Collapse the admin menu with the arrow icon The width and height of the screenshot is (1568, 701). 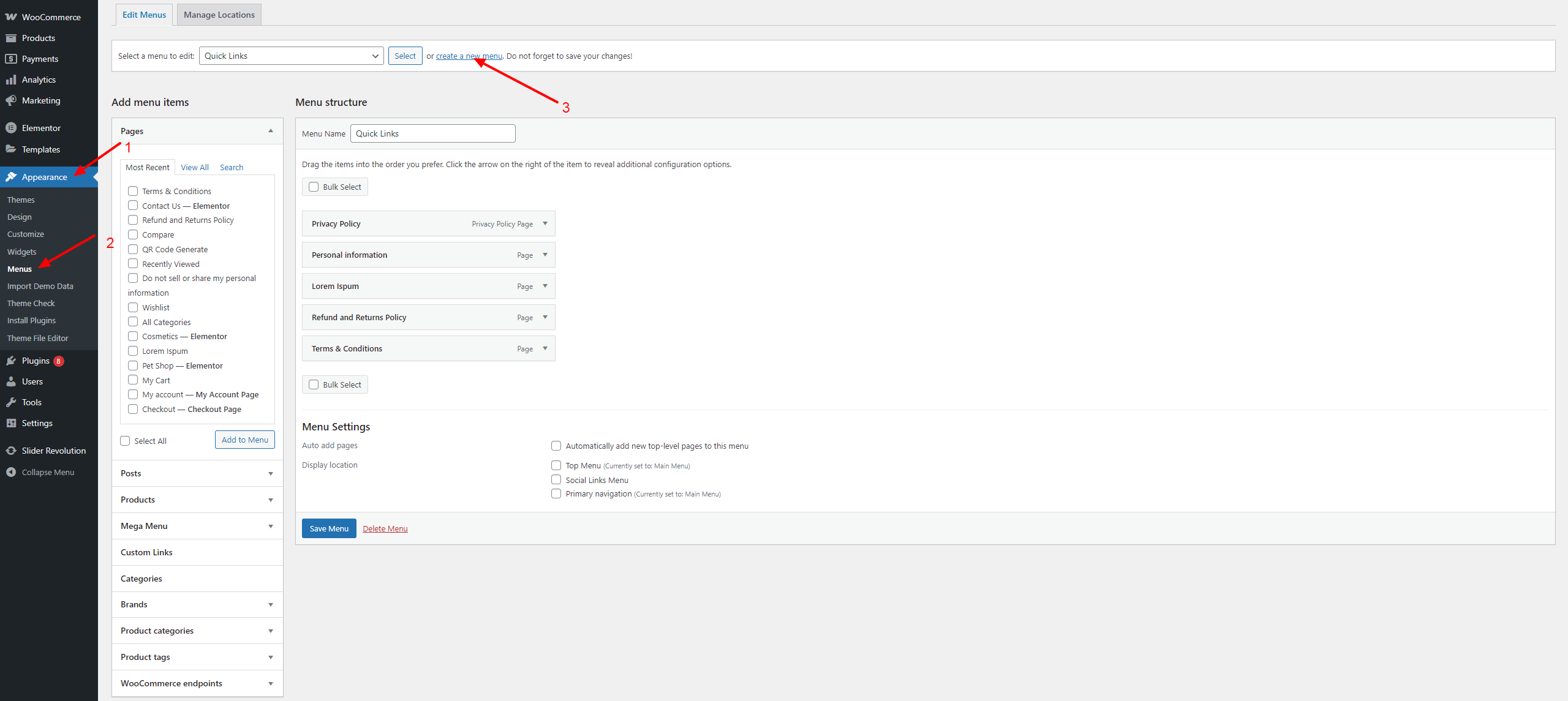point(11,472)
